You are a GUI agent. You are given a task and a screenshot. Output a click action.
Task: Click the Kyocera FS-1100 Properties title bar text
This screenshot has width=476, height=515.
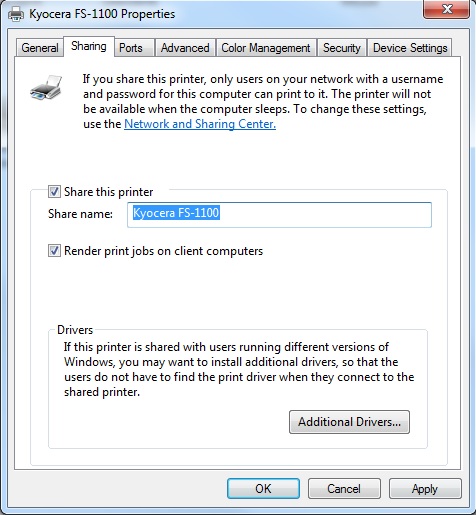pyautogui.click(x=102, y=14)
